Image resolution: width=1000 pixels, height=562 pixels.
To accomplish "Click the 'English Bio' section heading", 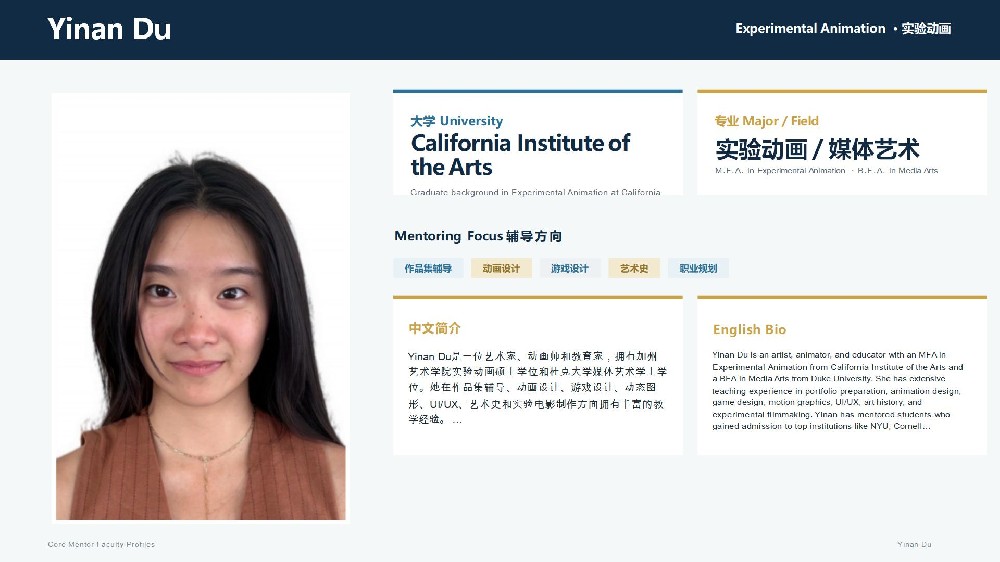I will [x=749, y=330].
